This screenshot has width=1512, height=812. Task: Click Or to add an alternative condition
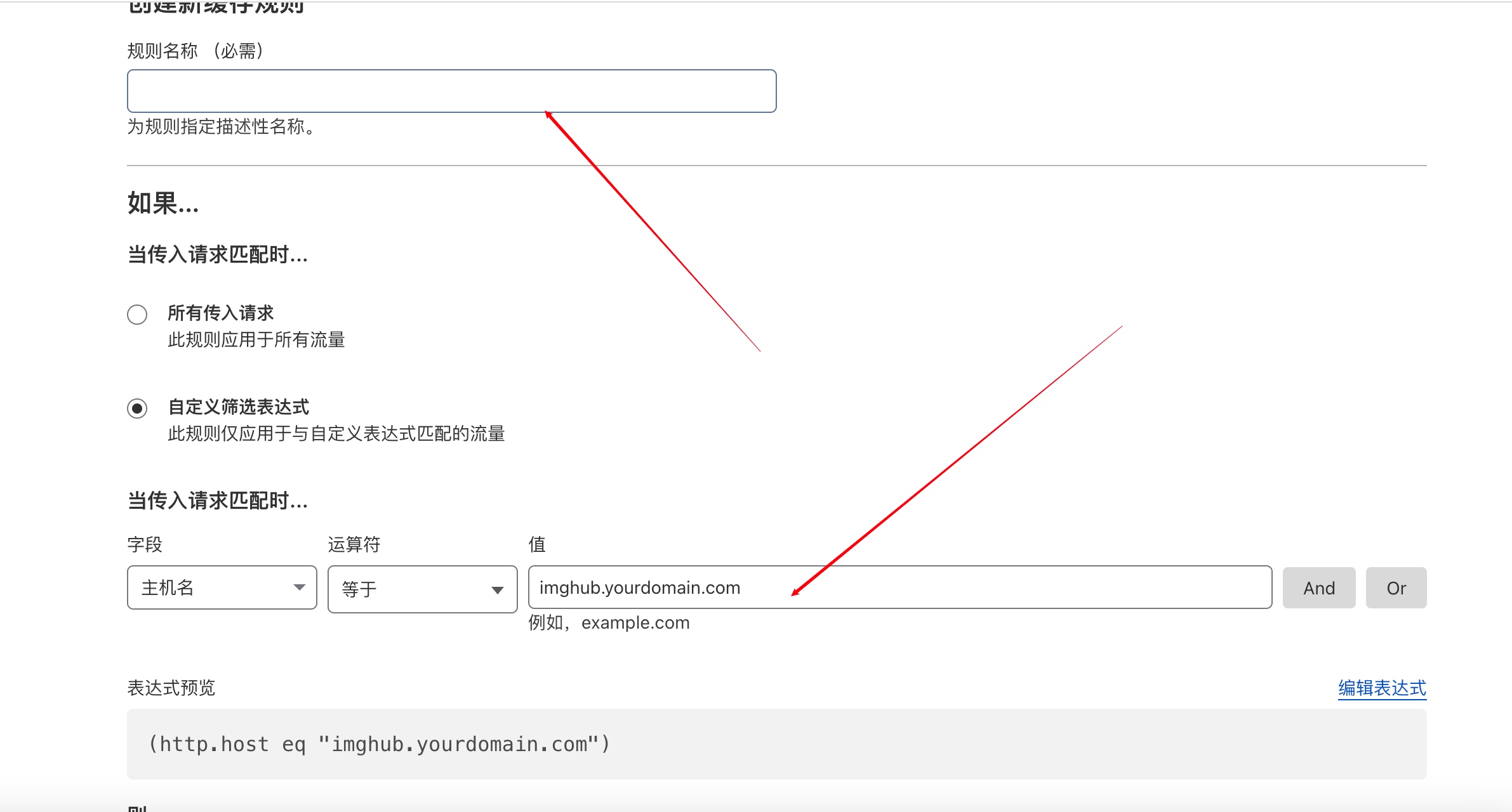click(x=1396, y=588)
